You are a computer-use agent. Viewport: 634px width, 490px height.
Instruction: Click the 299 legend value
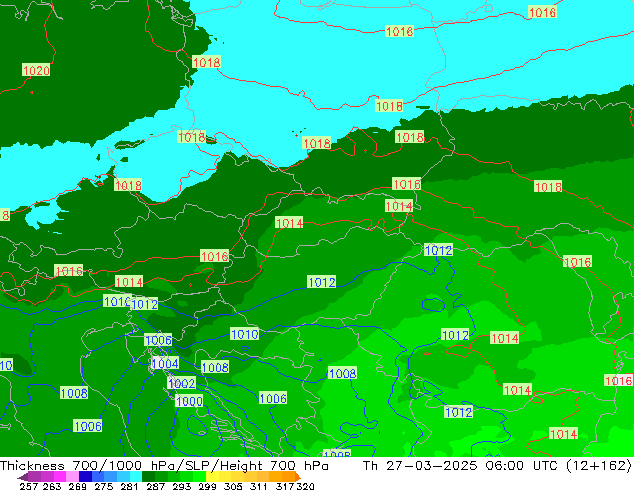pos(207,486)
